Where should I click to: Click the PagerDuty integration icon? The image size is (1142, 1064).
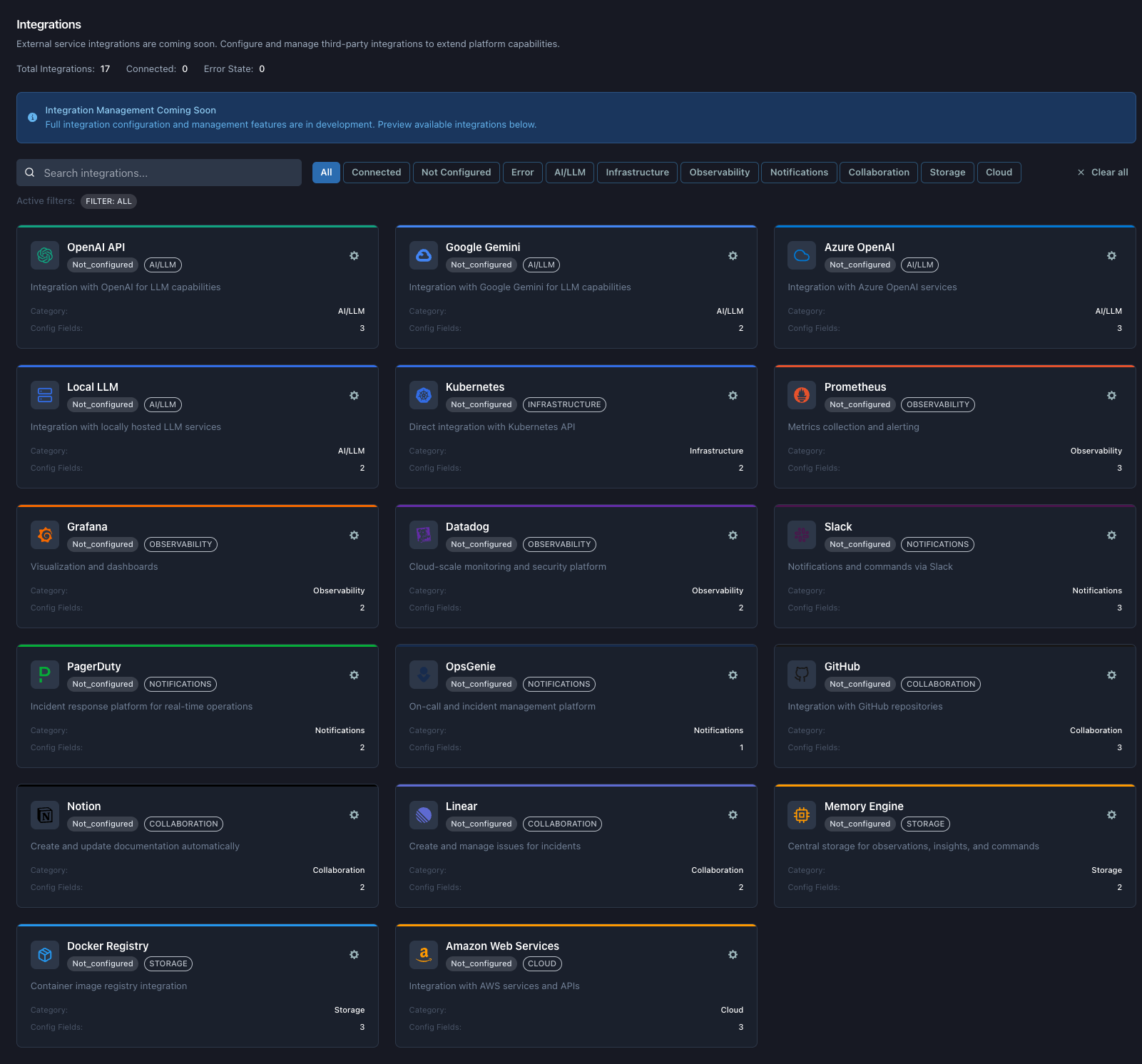pyautogui.click(x=44, y=674)
